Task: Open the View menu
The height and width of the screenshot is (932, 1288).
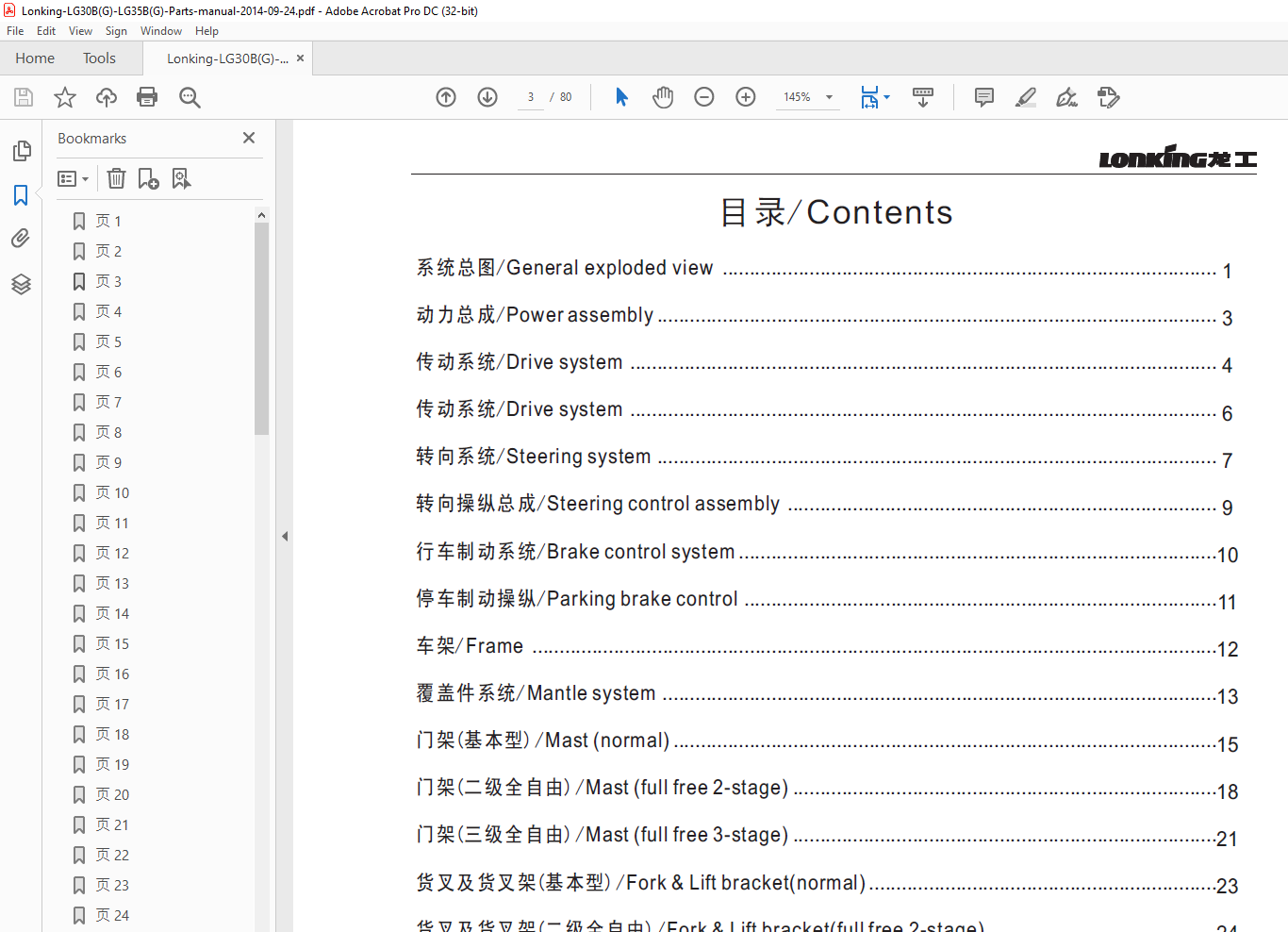Action: [x=80, y=31]
